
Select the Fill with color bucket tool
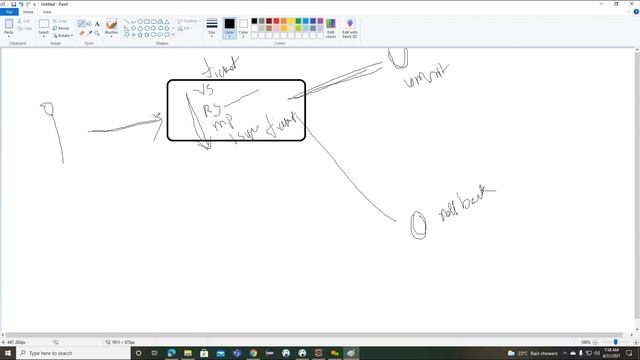(89, 24)
